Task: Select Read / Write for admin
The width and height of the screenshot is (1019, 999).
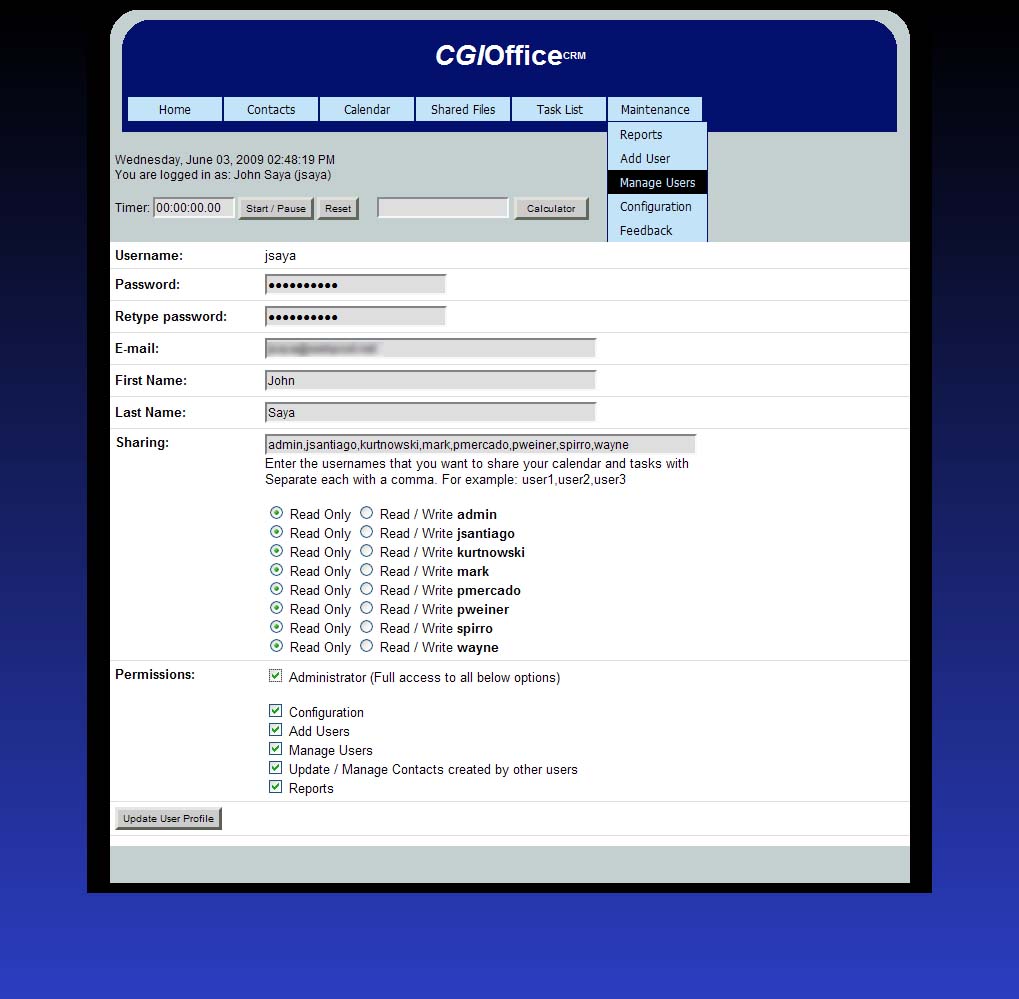Action: [x=367, y=513]
